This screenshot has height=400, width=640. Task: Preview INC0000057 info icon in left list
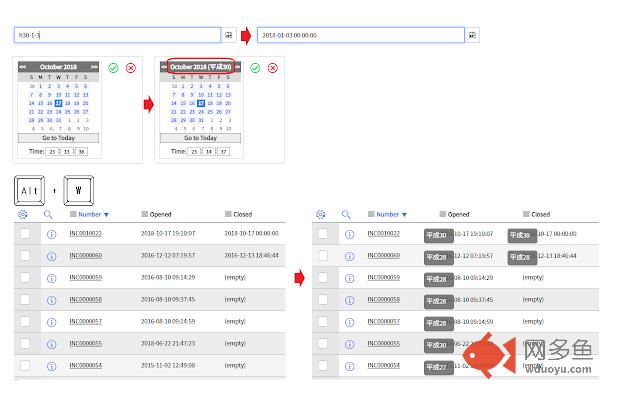tap(51, 322)
